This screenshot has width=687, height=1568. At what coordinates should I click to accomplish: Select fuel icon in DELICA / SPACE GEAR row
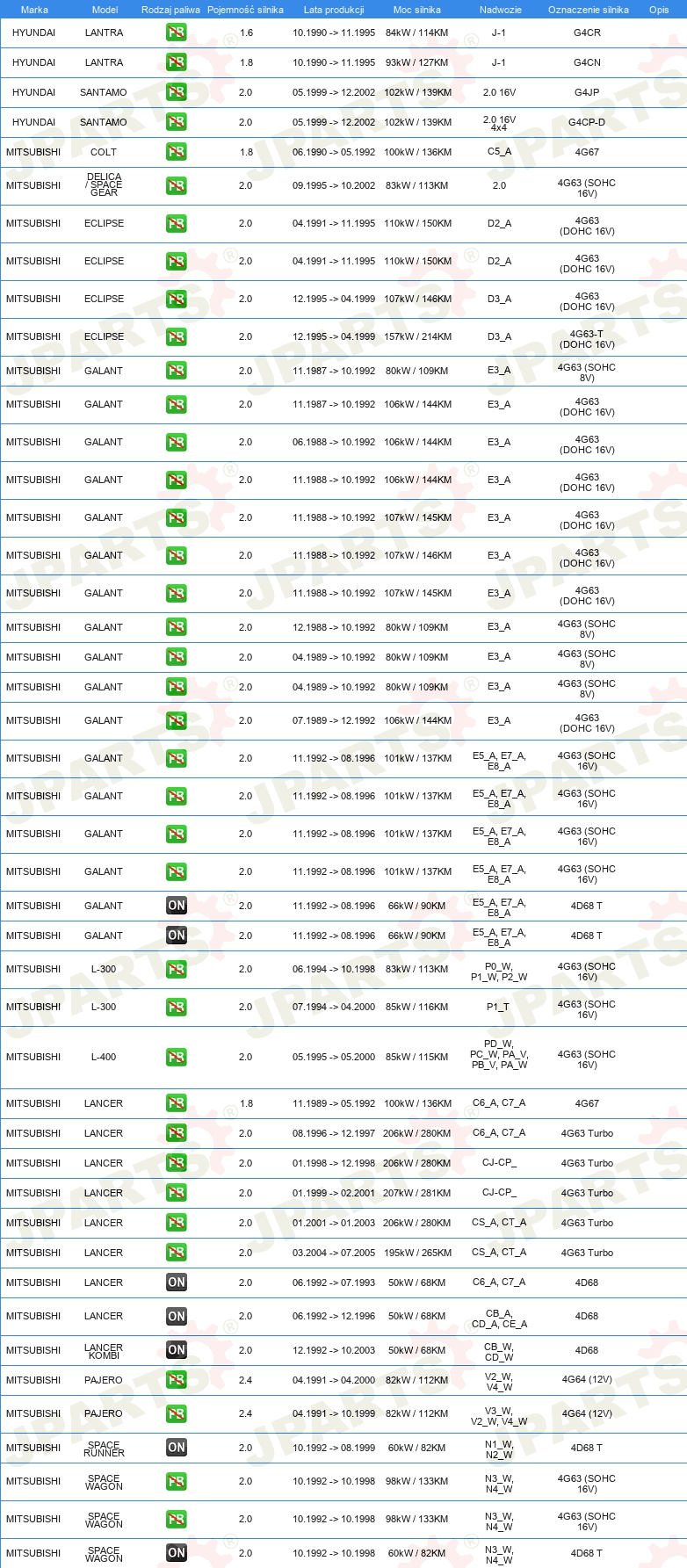tap(177, 185)
